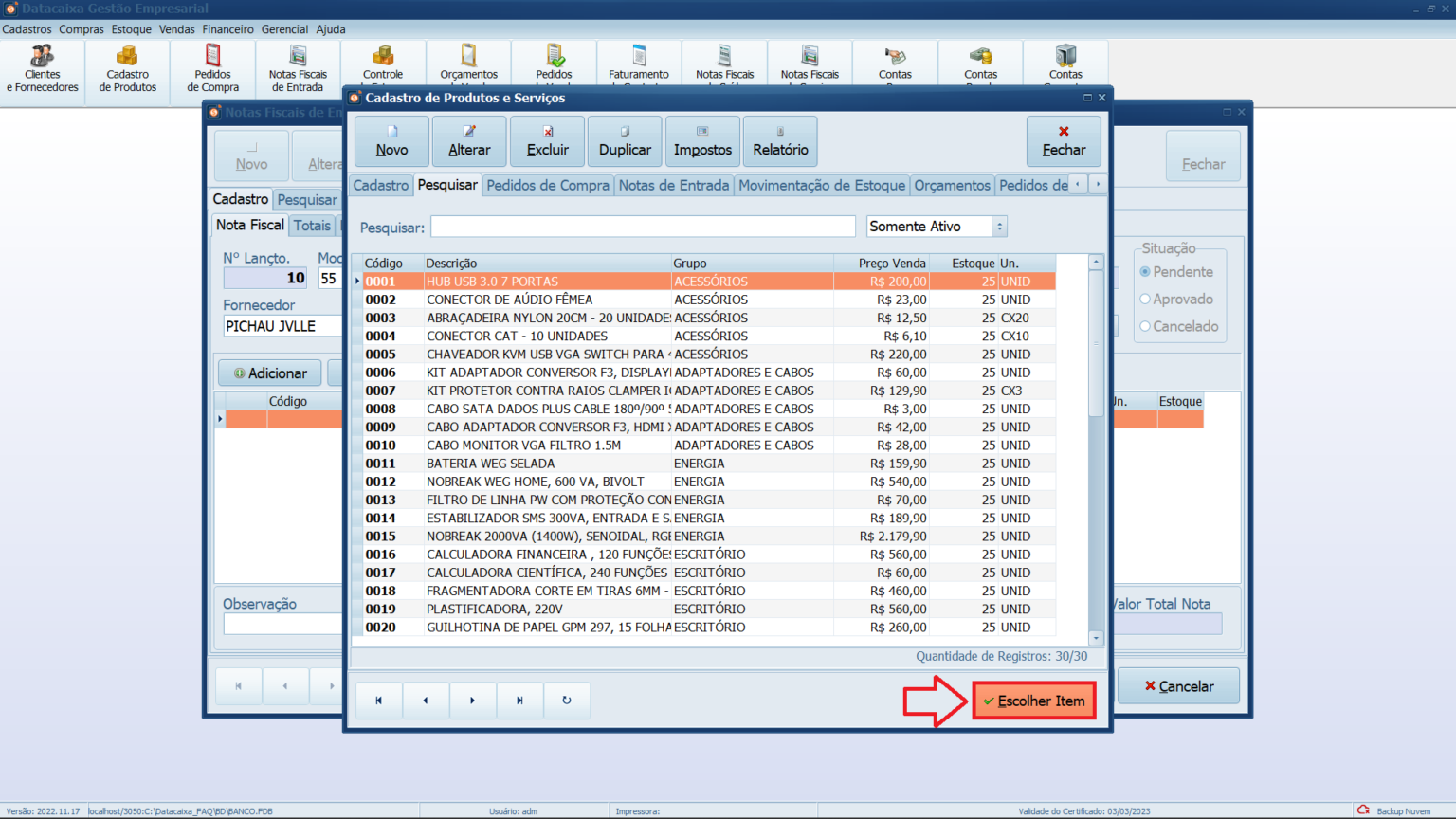This screenshot has height=819, width=1456.
Task: Open Cadastro de Produtos toolbar icon
Action: pos(127,68)
